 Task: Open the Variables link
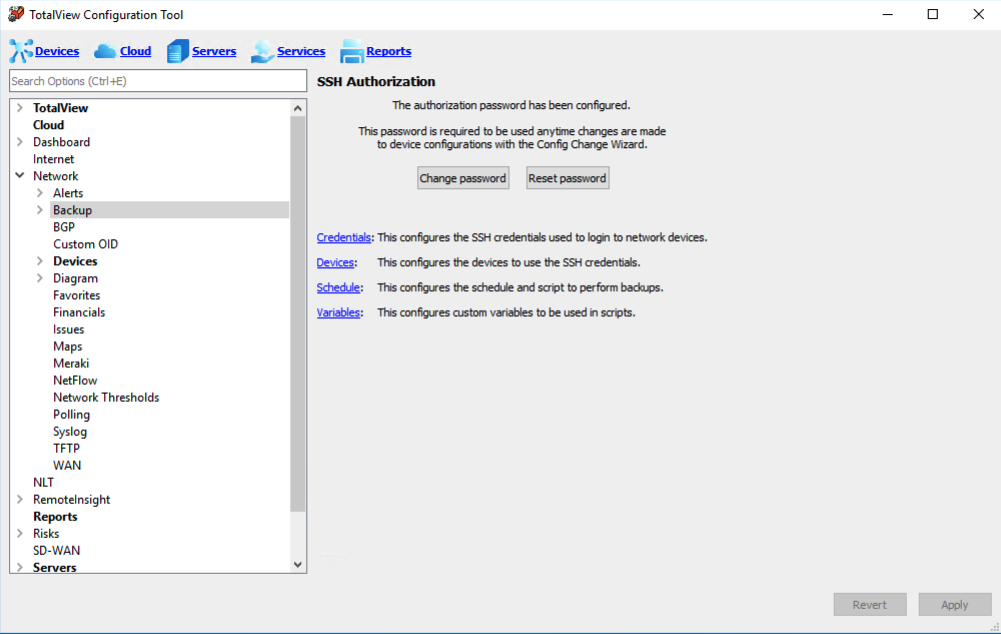[x=338, y=313]
